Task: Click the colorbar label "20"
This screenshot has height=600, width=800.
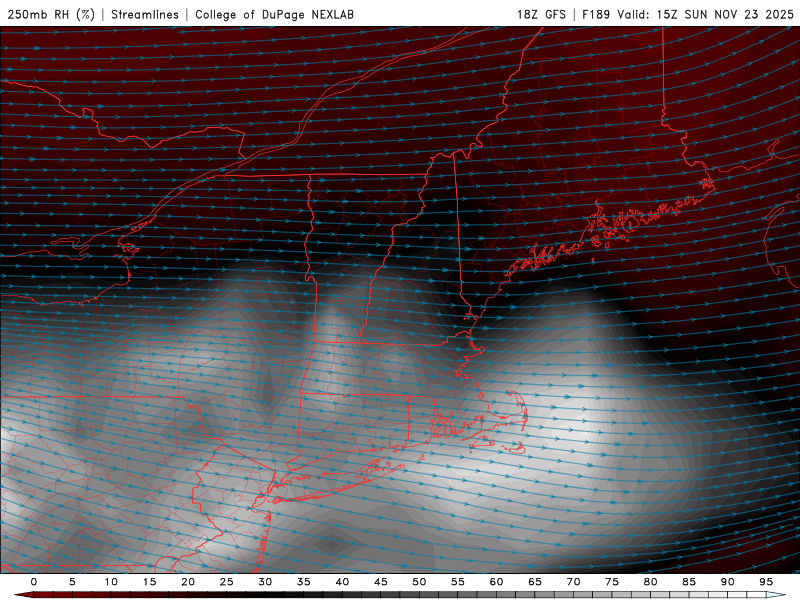Action: pyautogui.click(x=188, y=582)
